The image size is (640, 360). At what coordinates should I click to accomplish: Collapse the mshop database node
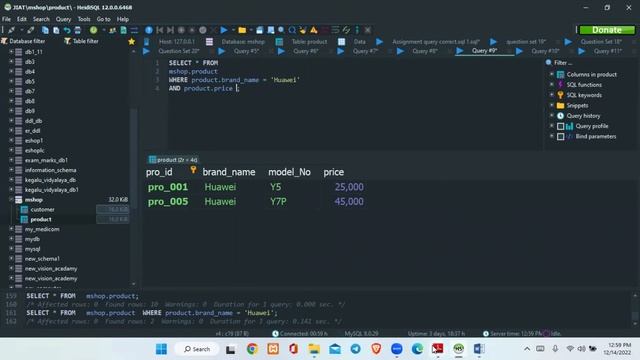click(11, 200)
